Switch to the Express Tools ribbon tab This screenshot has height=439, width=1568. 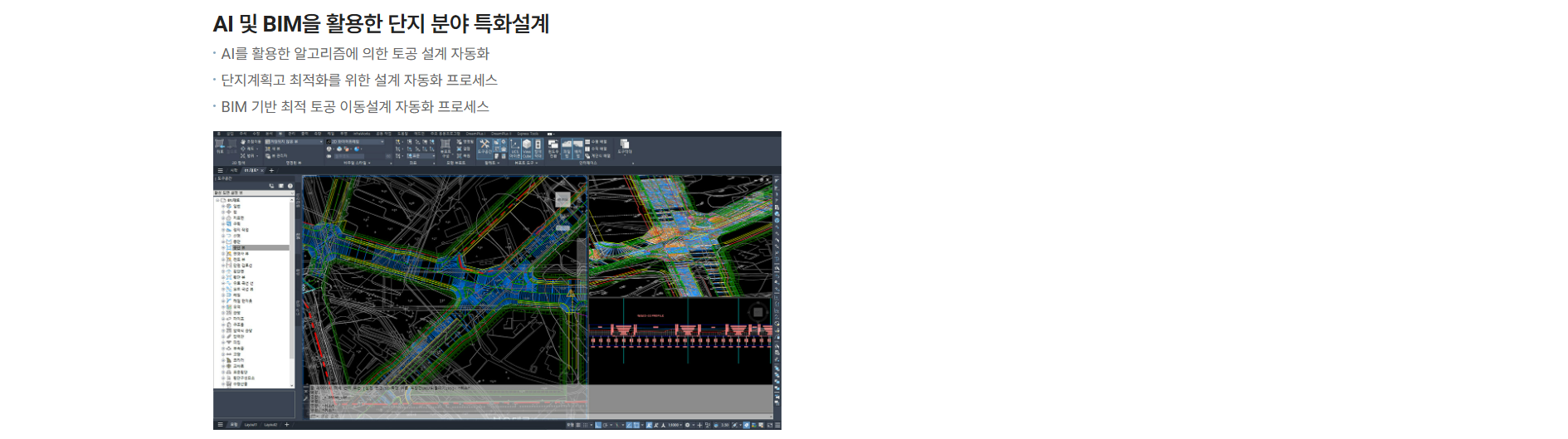coord(528,134)
